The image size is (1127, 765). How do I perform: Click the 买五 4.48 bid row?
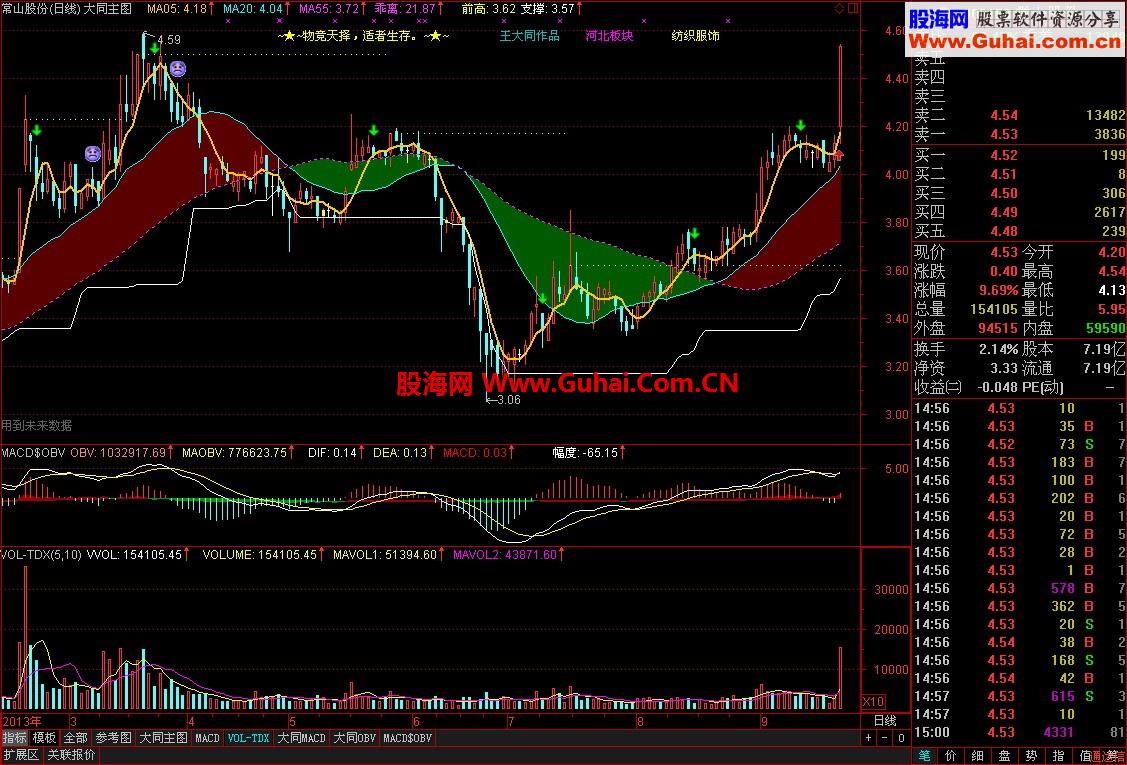(x=1019, y=231)
